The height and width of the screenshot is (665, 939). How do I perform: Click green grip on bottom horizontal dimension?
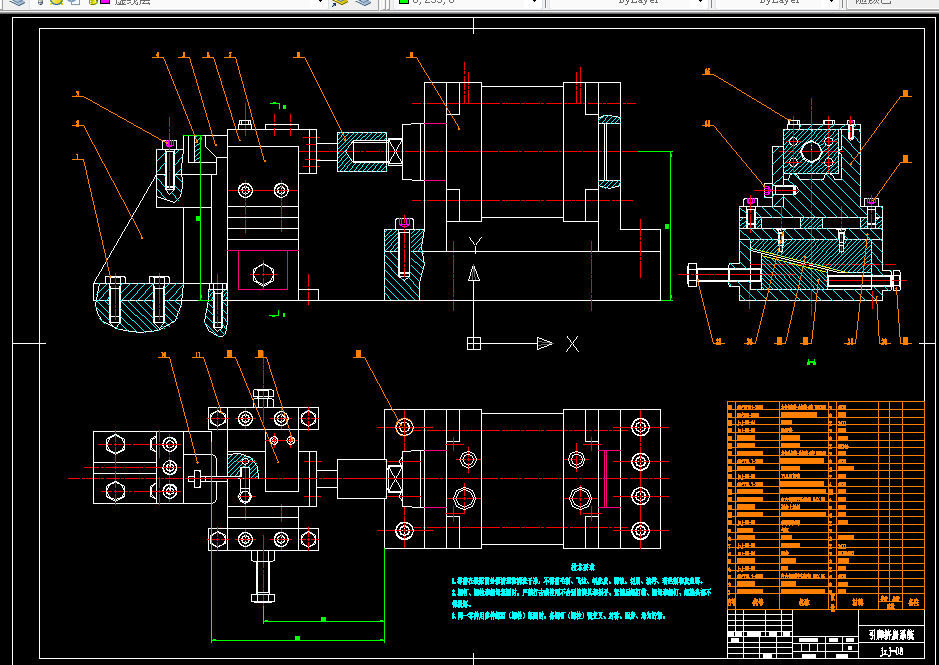(x=298, y=639)
